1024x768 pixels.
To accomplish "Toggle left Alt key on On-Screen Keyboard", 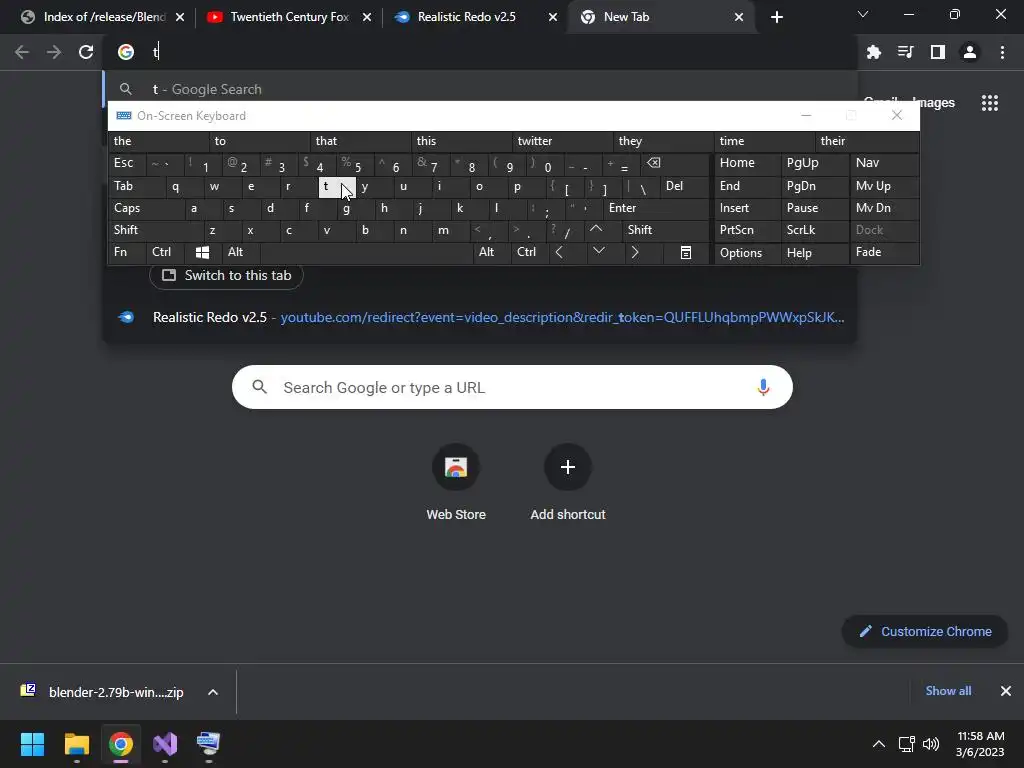I will (x=241, y=252).
